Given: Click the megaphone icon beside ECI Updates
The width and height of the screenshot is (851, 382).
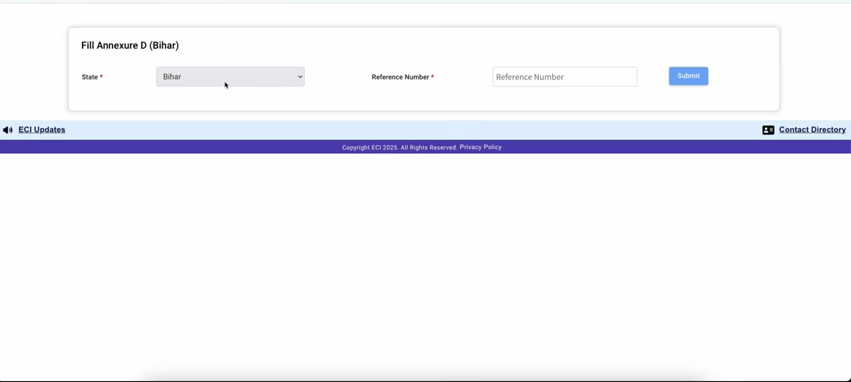Looking at the screenshot, I should pyautogui.click(x=8, y=130).
